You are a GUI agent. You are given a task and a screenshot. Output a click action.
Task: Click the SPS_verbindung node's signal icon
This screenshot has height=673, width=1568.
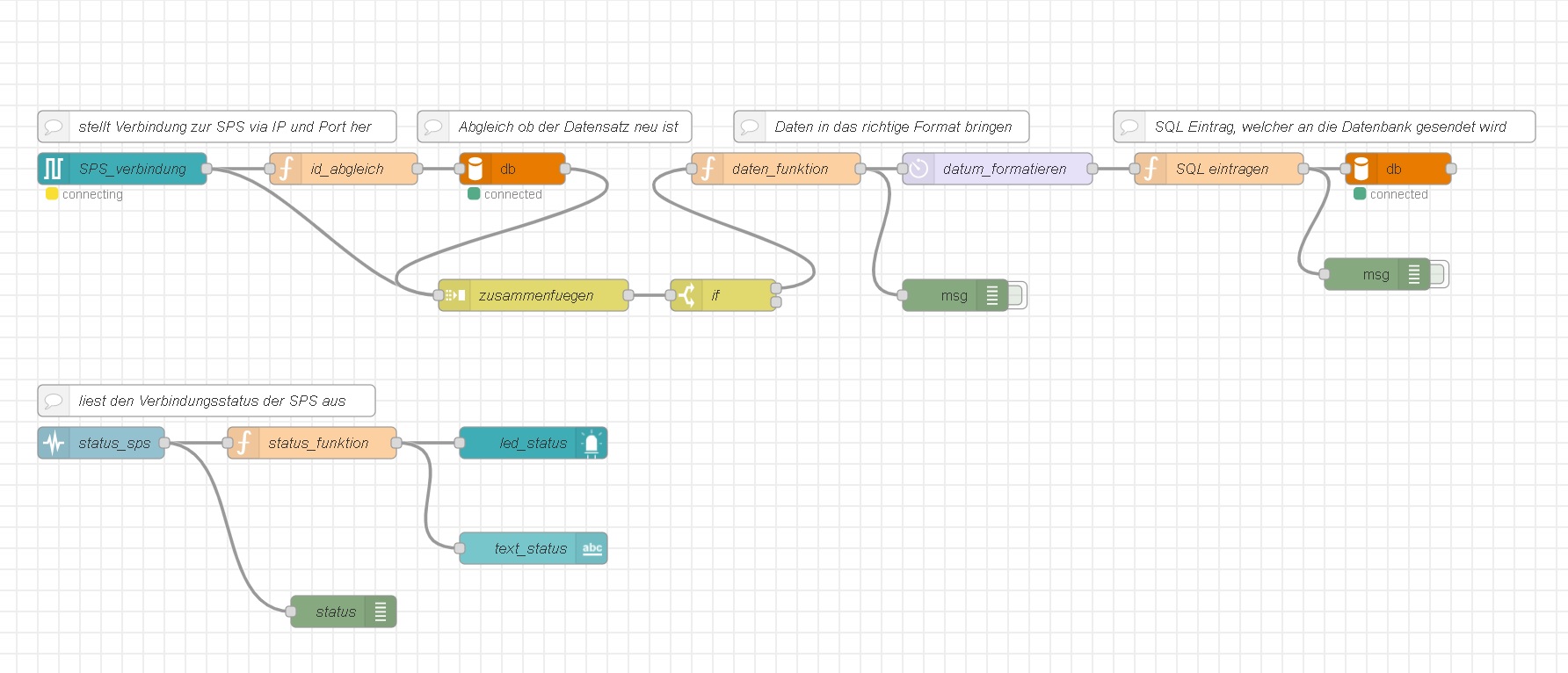(x=54, y=169)
